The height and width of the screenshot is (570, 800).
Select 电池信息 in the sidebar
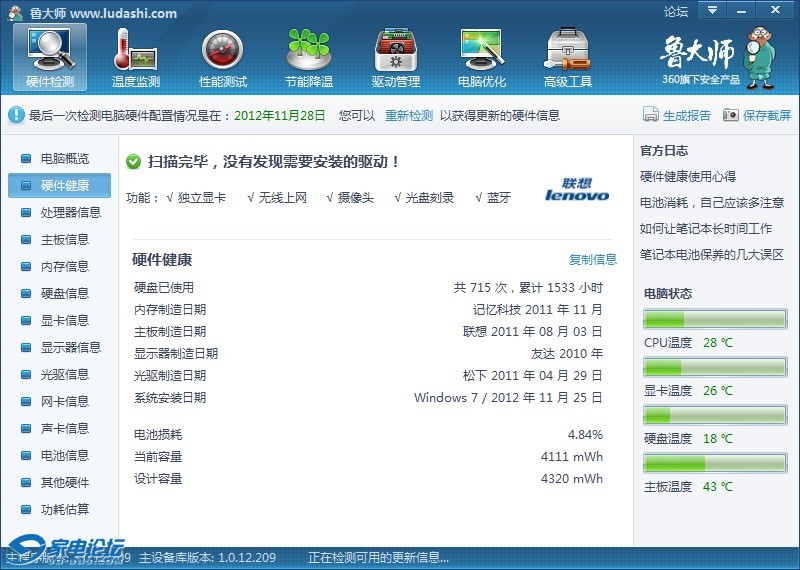tap(64, 455)
